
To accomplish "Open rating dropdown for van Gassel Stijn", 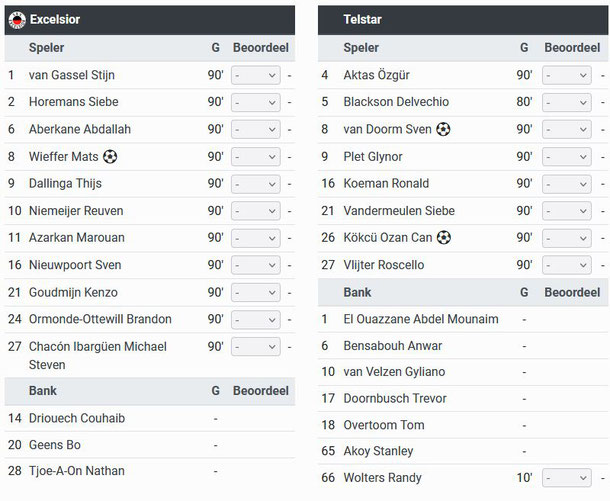I will 256,75.
